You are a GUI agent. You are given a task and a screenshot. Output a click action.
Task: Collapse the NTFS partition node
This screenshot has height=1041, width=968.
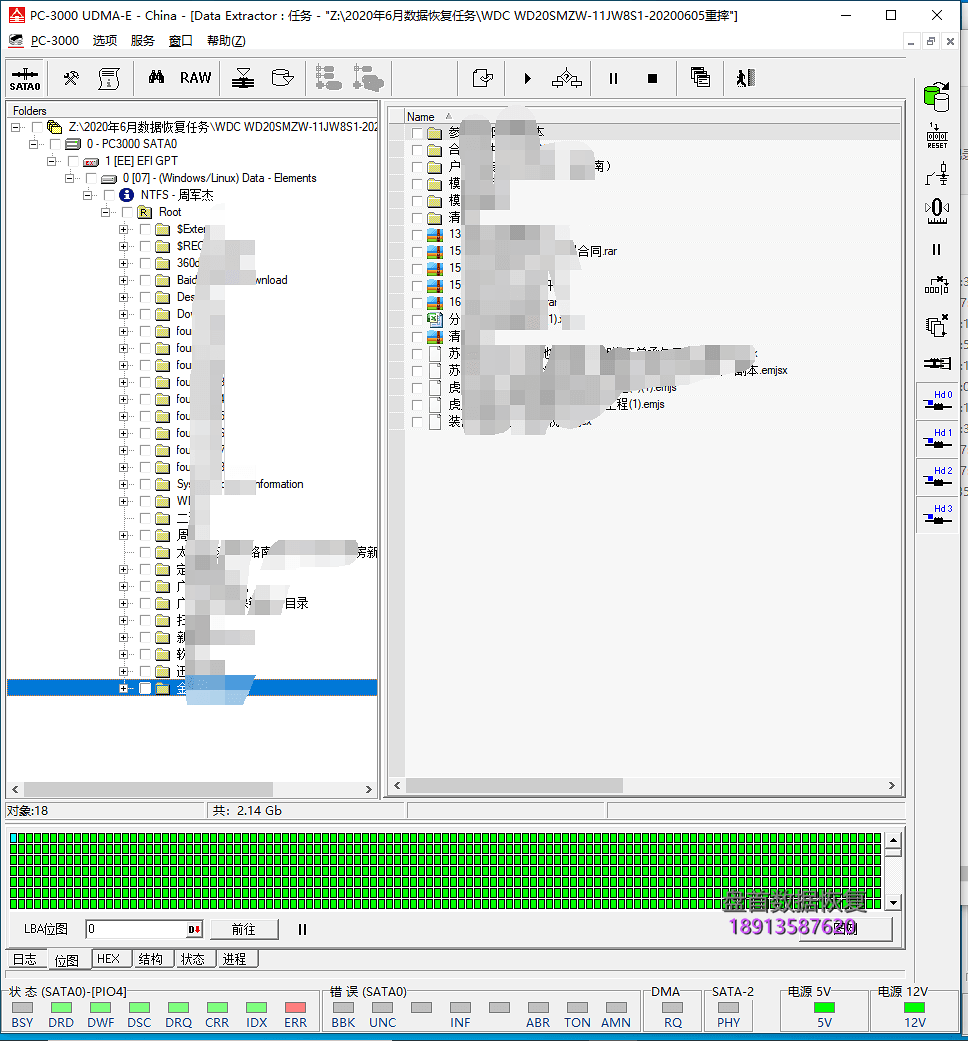87,195
